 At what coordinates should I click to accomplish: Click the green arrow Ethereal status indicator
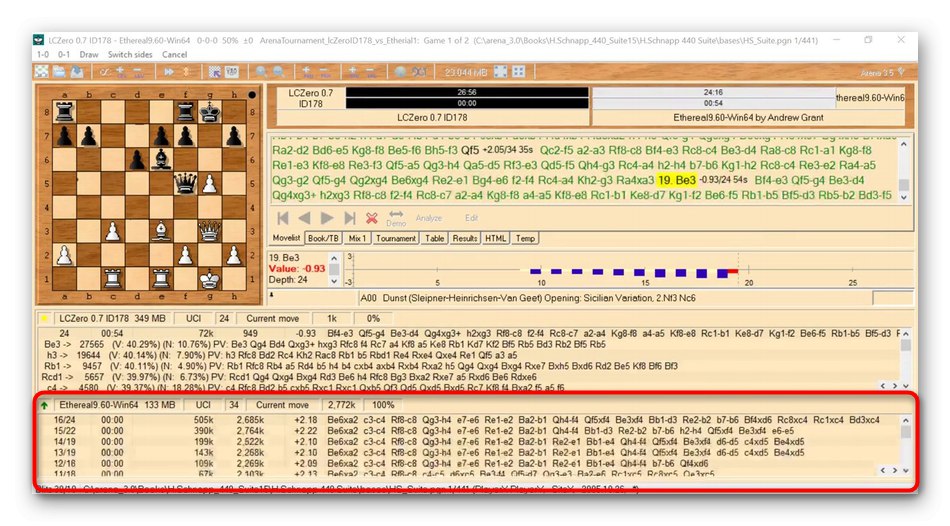pos(44,405)
